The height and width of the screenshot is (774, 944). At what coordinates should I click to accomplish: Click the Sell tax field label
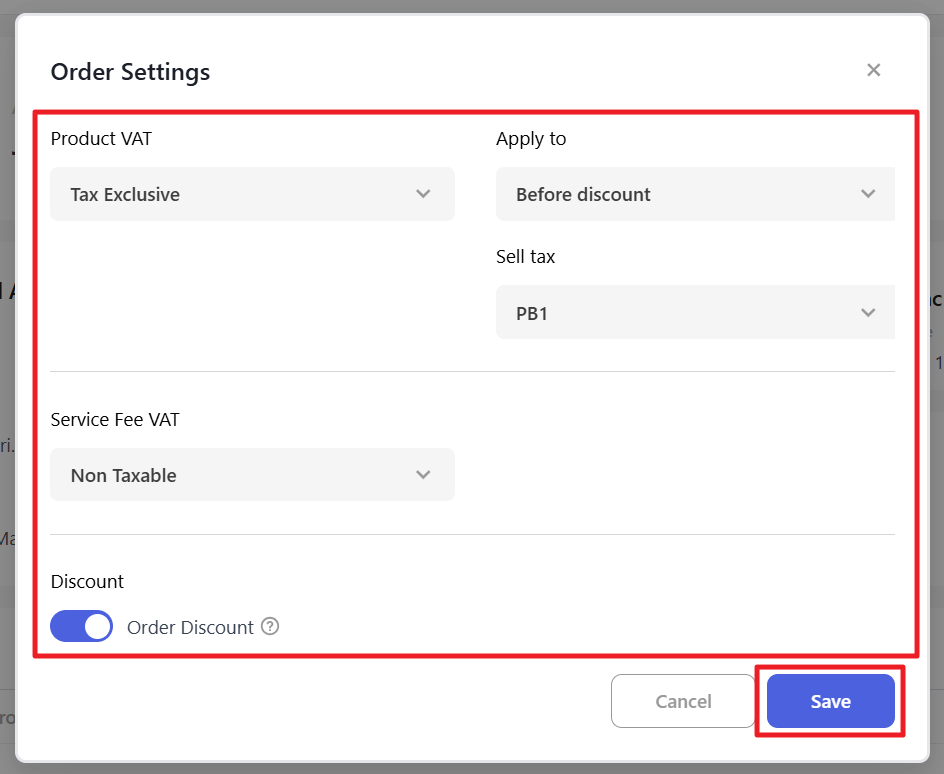tap(525, 257)
